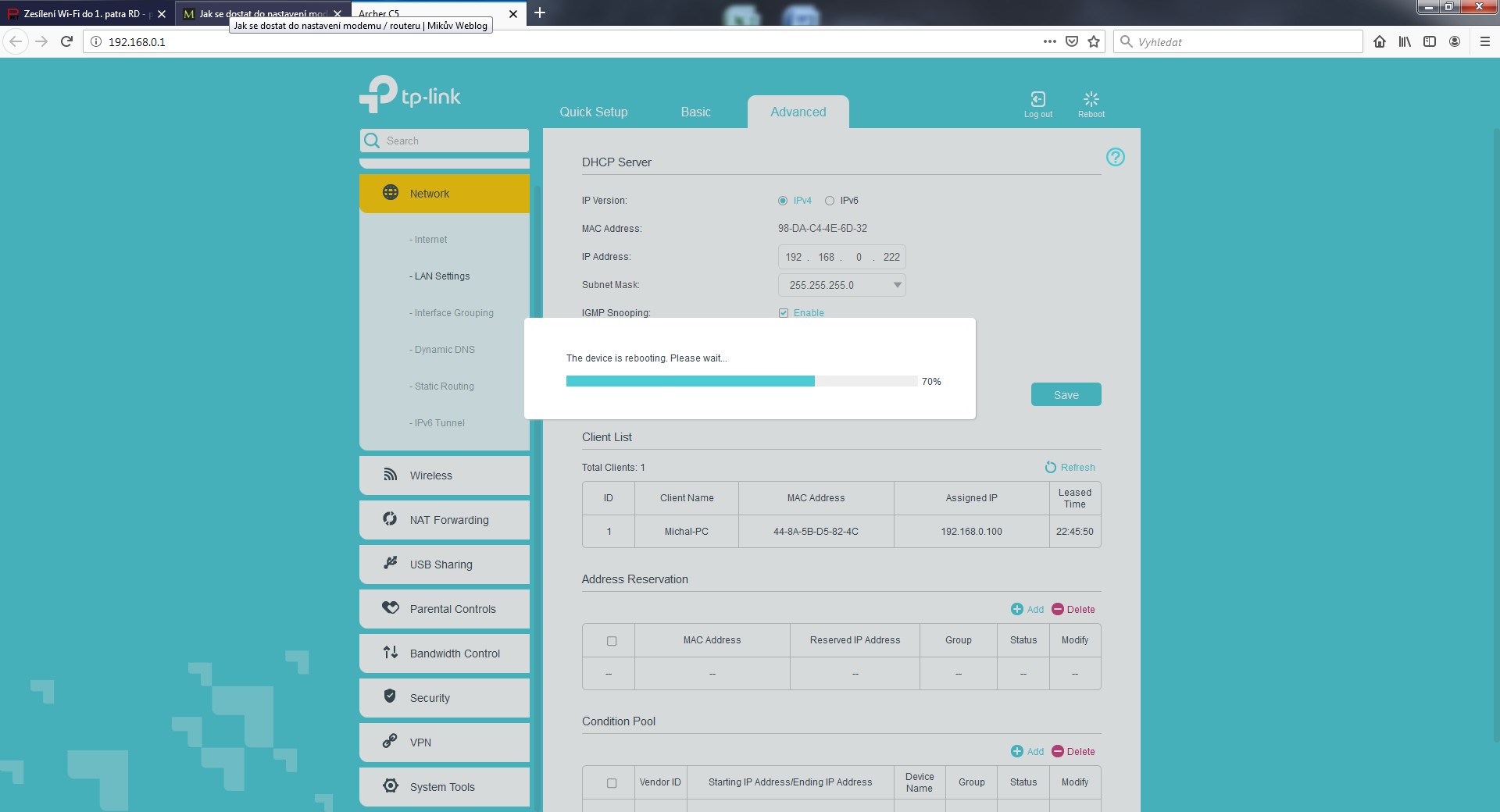
Task: Click the Save to Pocket icon
Action: coord(1072,41)
